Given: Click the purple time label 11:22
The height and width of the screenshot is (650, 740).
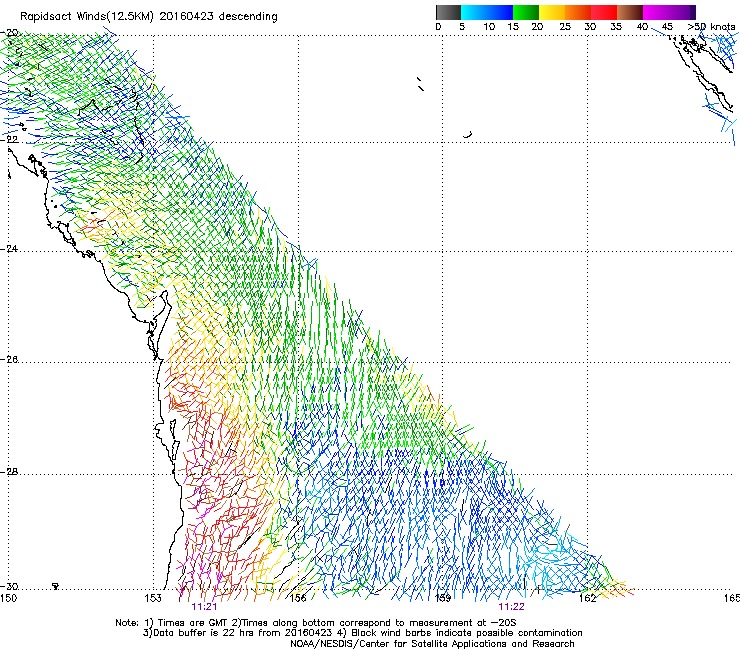Looking at the screenshot, I should pos(512,607).
